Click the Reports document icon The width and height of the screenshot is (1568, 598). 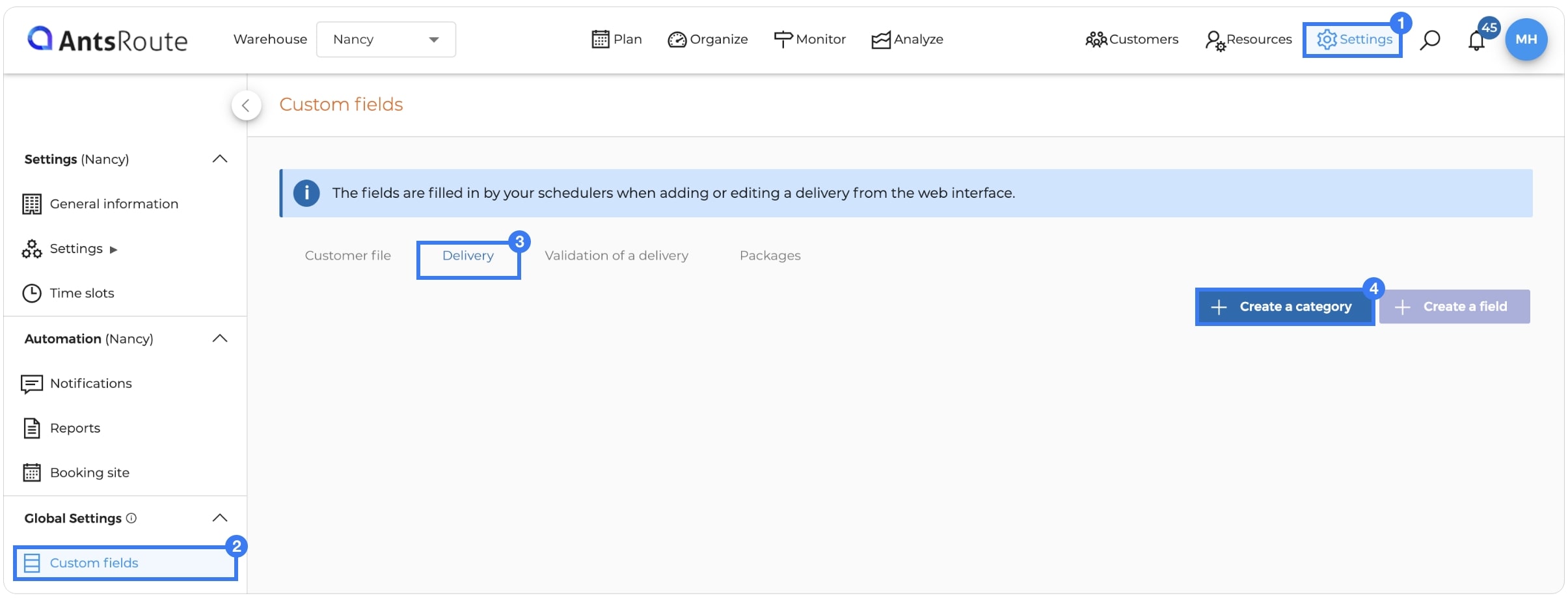32,428
